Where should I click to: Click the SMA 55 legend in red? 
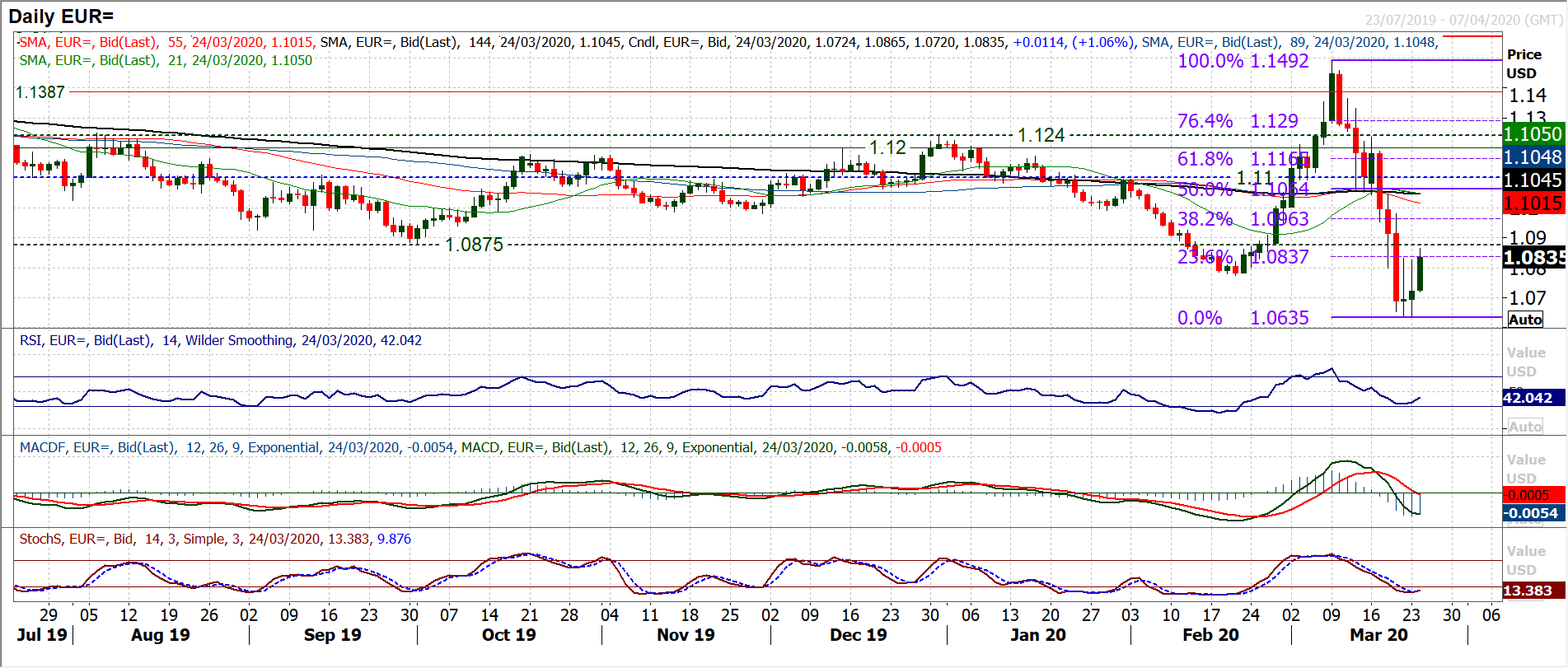[x=166, y=42]
